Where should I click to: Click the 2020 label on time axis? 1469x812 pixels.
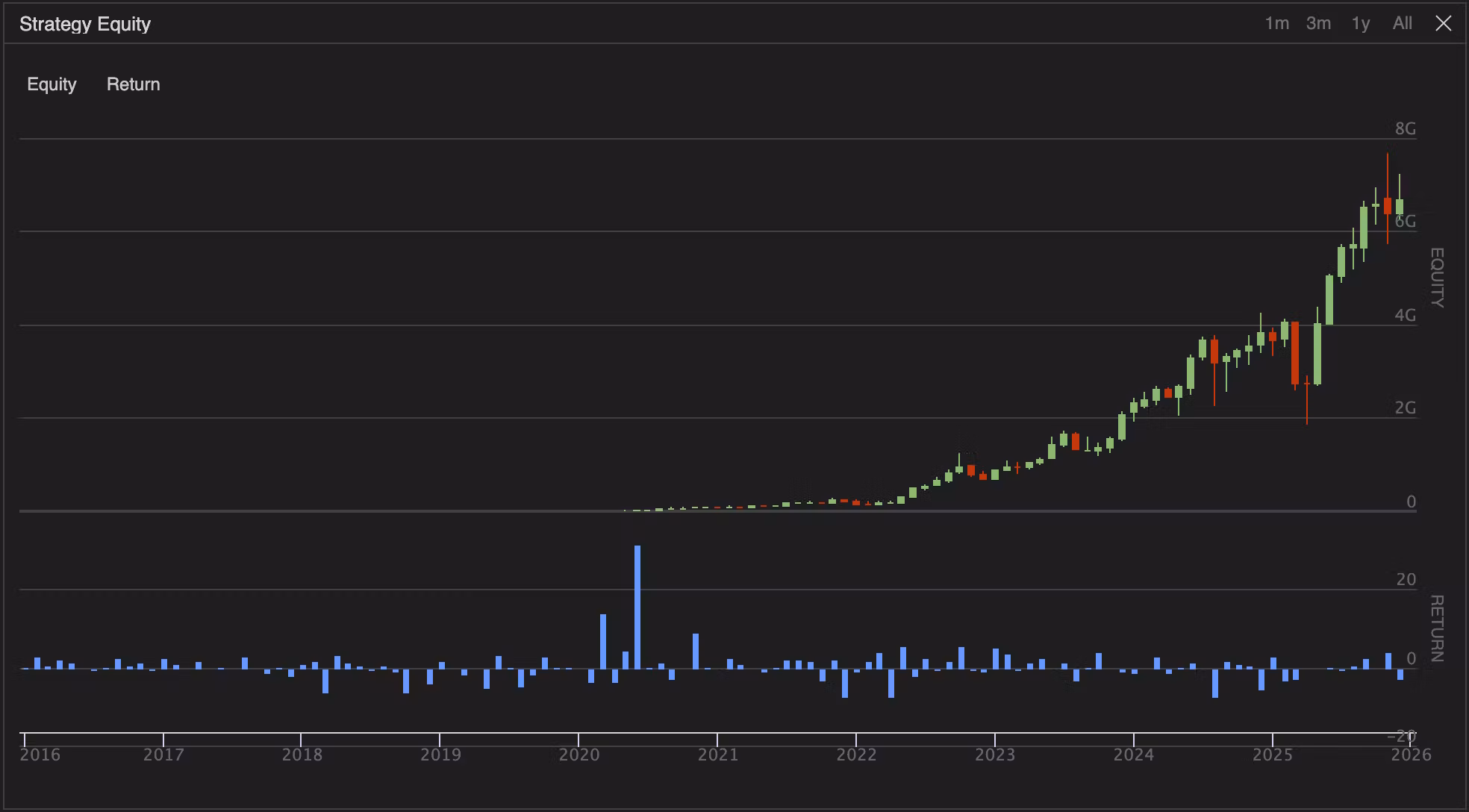point(579,755)
